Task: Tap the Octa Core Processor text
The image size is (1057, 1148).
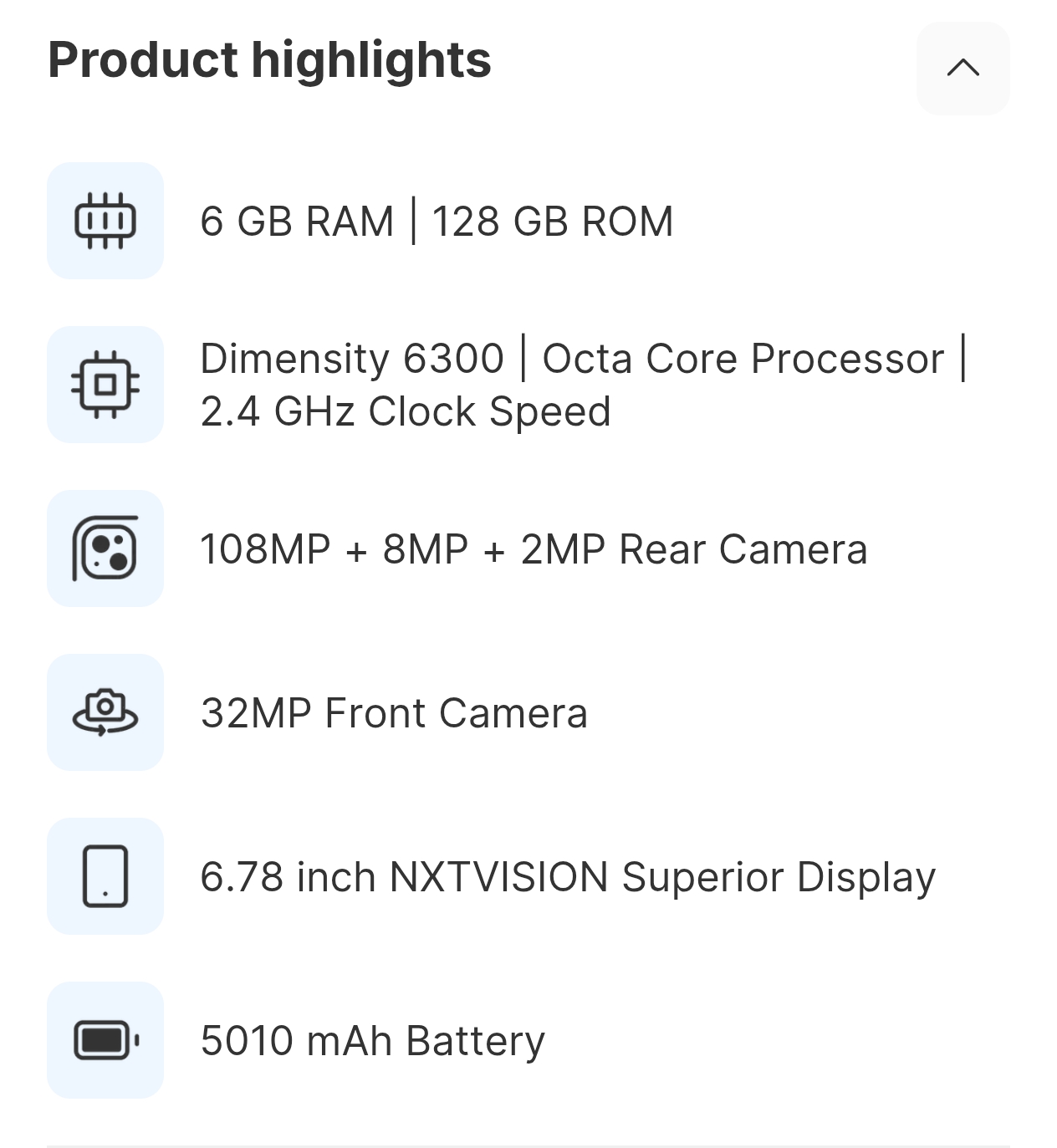Action: click(x=743, y=359)
